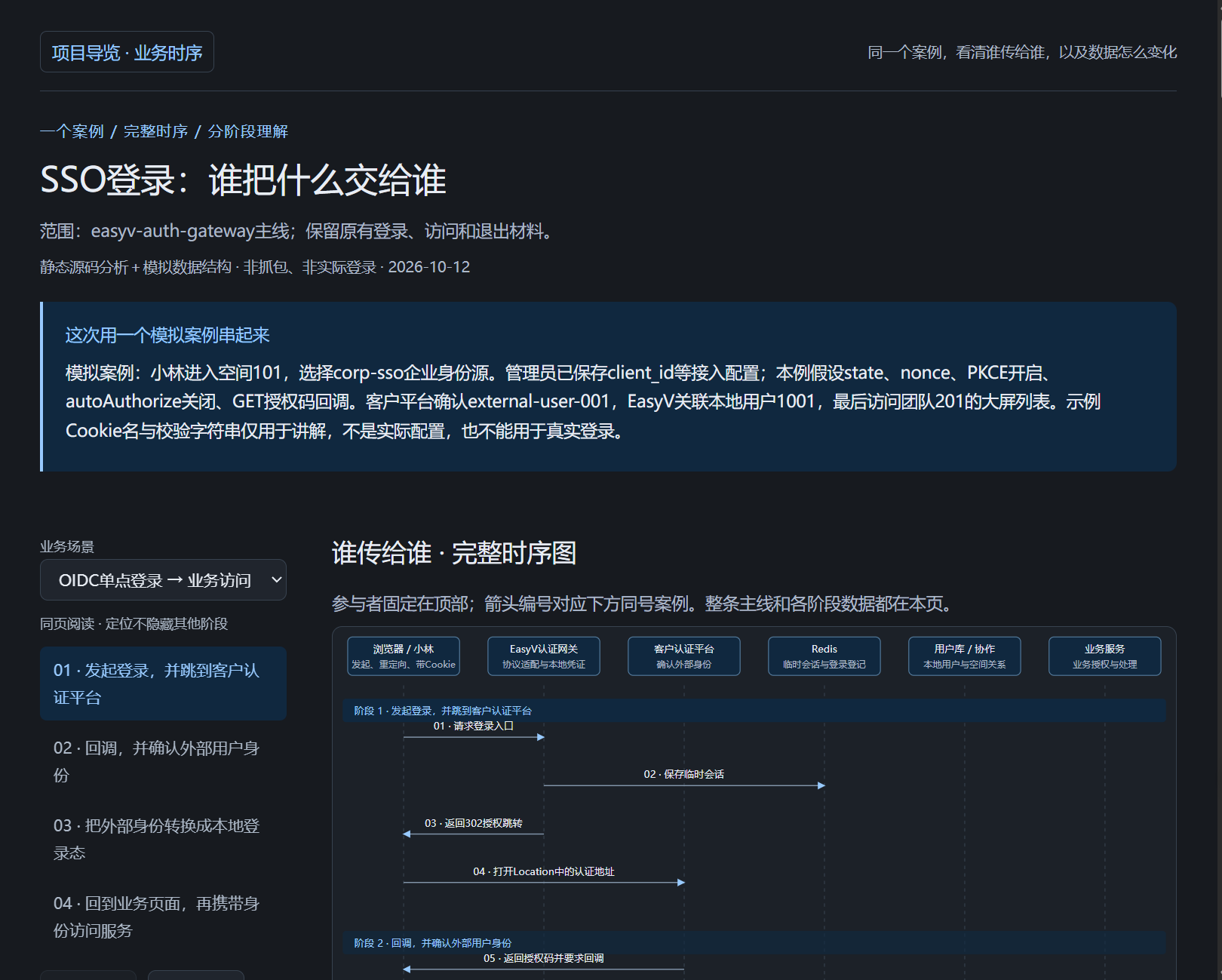Click the Redis participant box

click(824, 656)
